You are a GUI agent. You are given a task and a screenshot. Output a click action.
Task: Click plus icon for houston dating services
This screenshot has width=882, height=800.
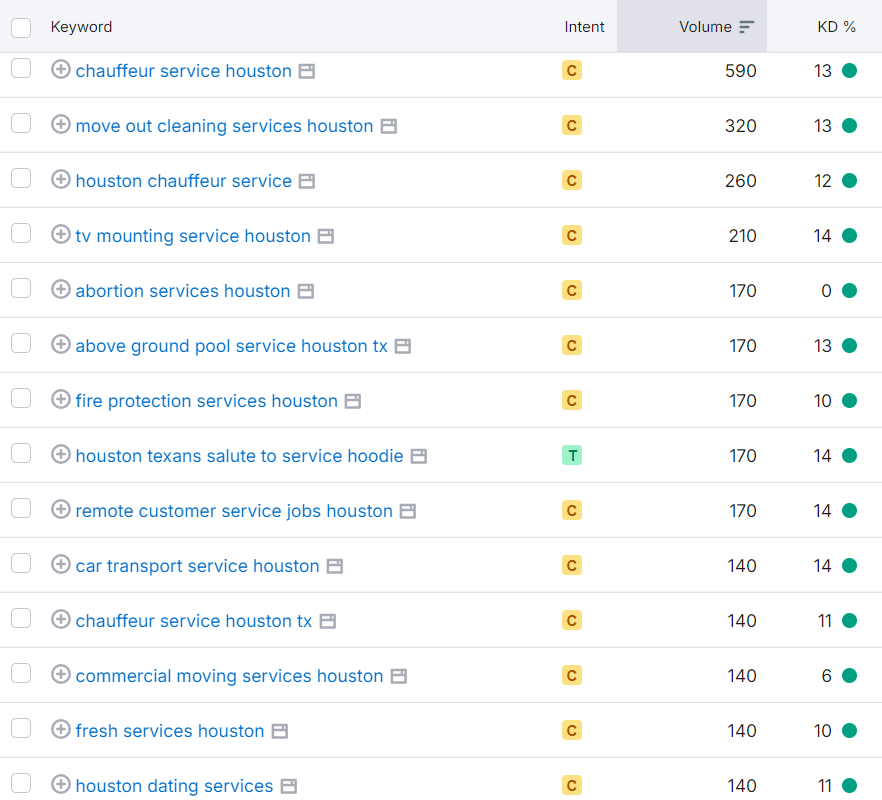pyautogui.click(x=61, y=784)
